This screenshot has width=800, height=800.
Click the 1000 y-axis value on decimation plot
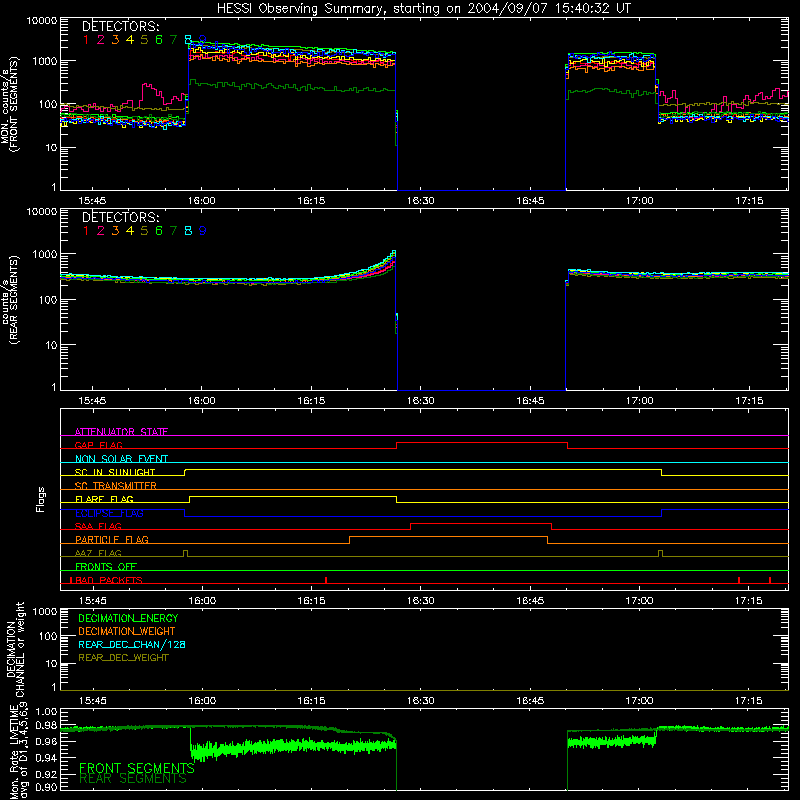coord(44,612)
